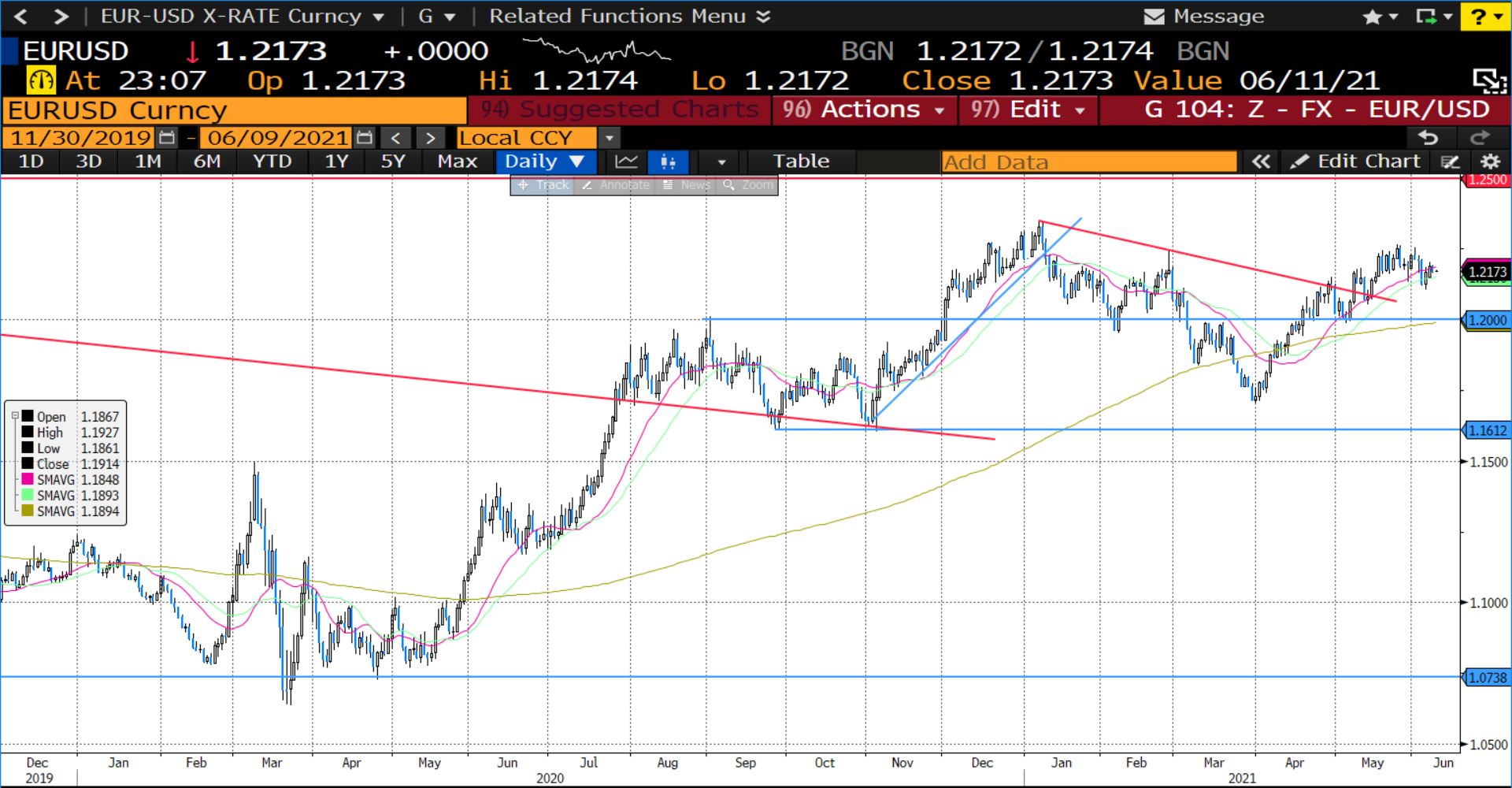Click the end date field 06/09/2021
The height and width of the screenshot is (788, 1512).
click(x=277, y=138)
